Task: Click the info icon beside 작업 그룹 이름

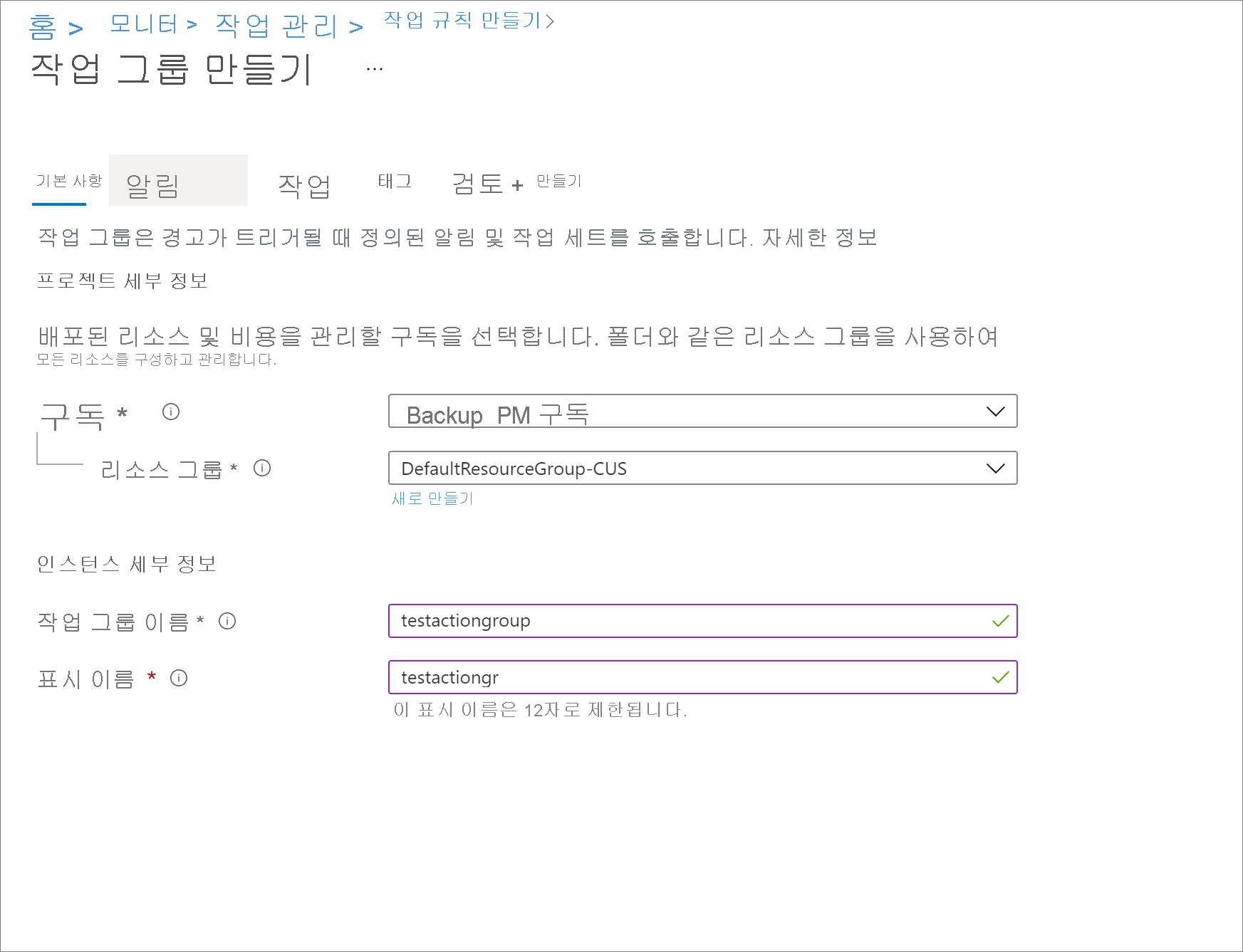Action: pos(227,621)
